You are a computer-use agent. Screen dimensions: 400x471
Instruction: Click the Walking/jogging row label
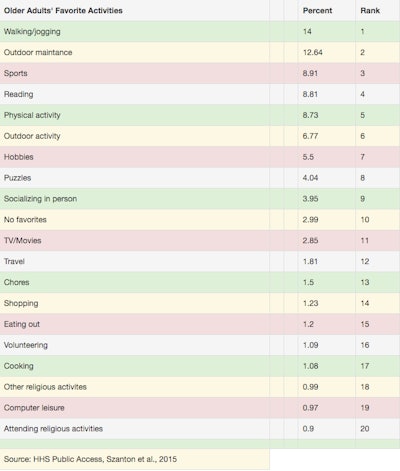(32, 32)
